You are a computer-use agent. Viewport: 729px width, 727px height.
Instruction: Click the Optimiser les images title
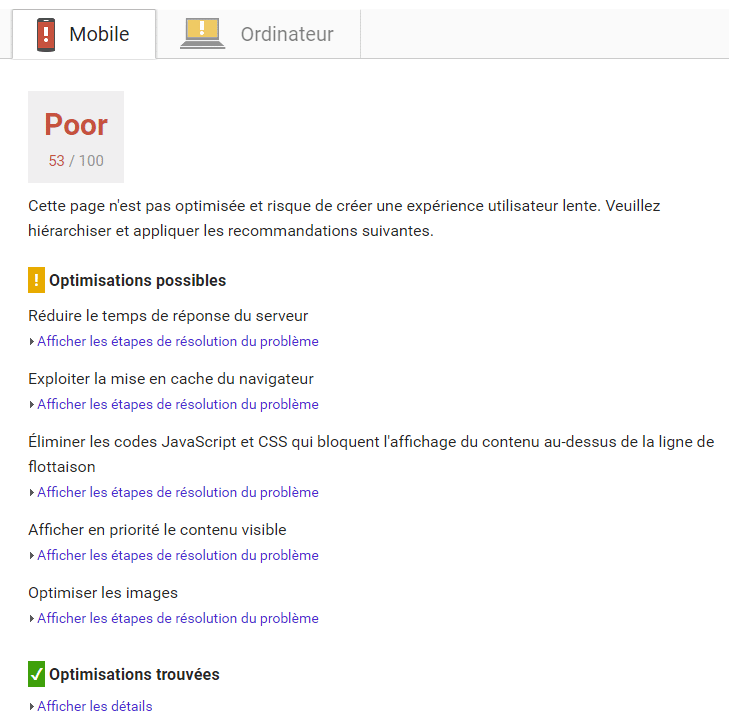click(x=103, y=593)
